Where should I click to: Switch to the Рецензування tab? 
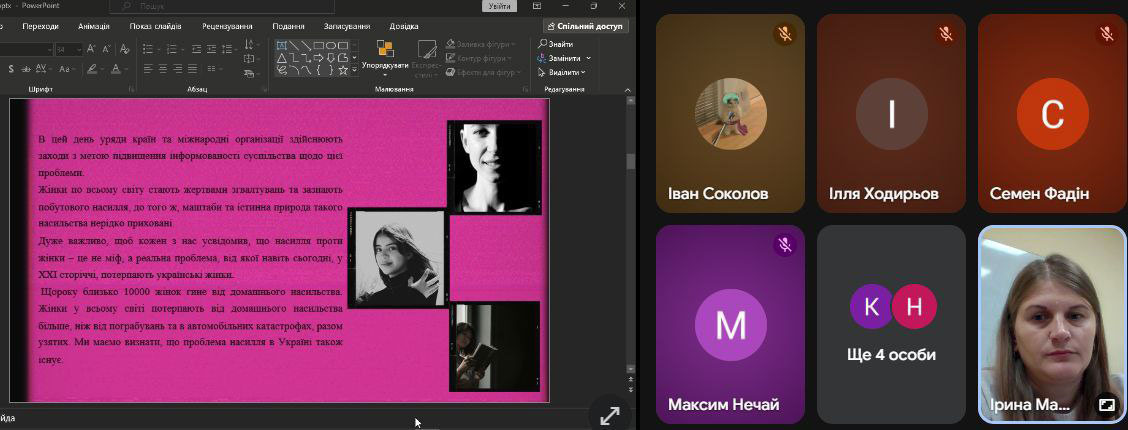(x=226, y=26)
